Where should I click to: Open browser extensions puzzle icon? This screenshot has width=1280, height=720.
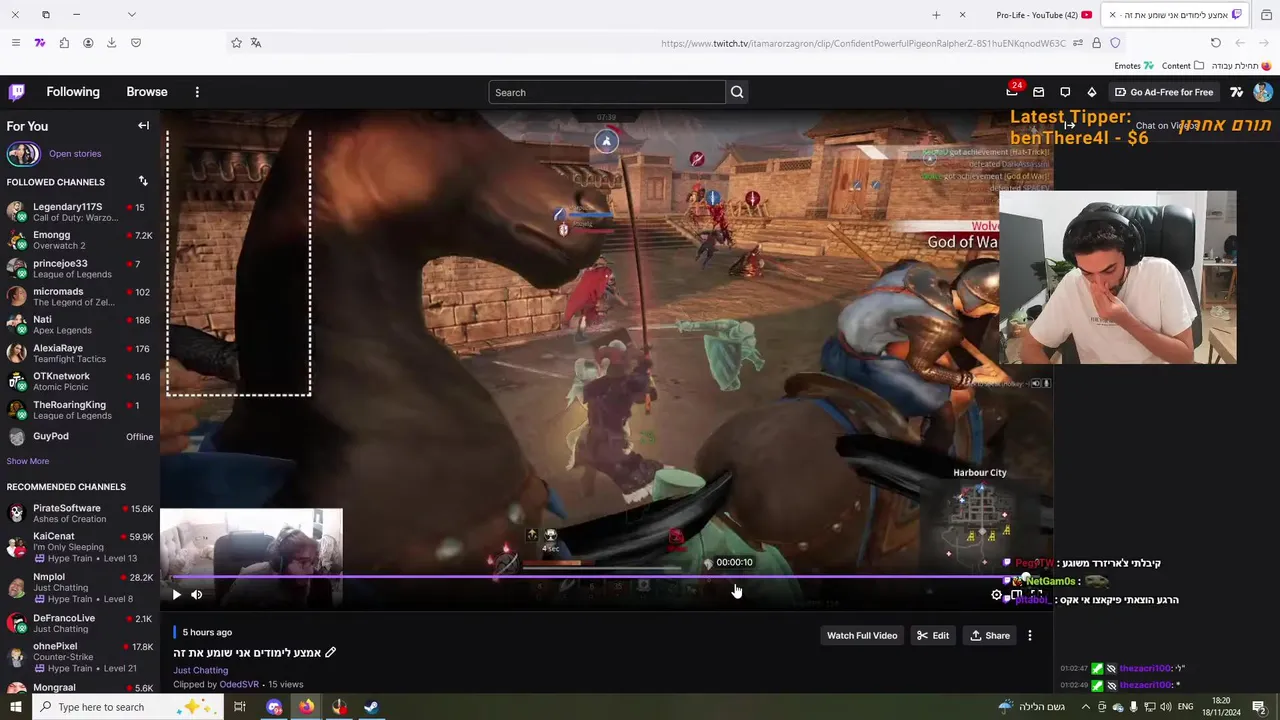(x=64, y=43)
